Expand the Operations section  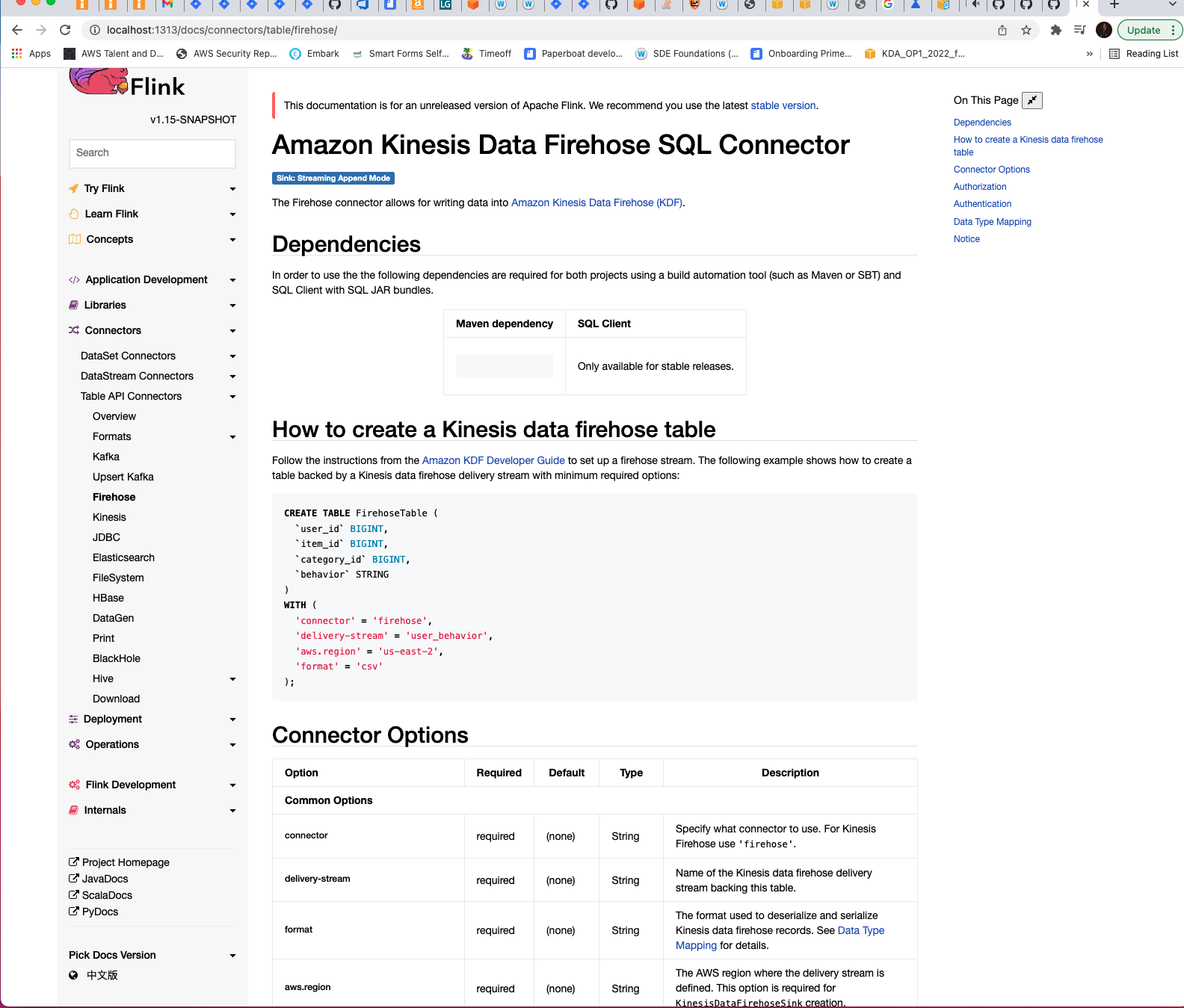(152, 744)
